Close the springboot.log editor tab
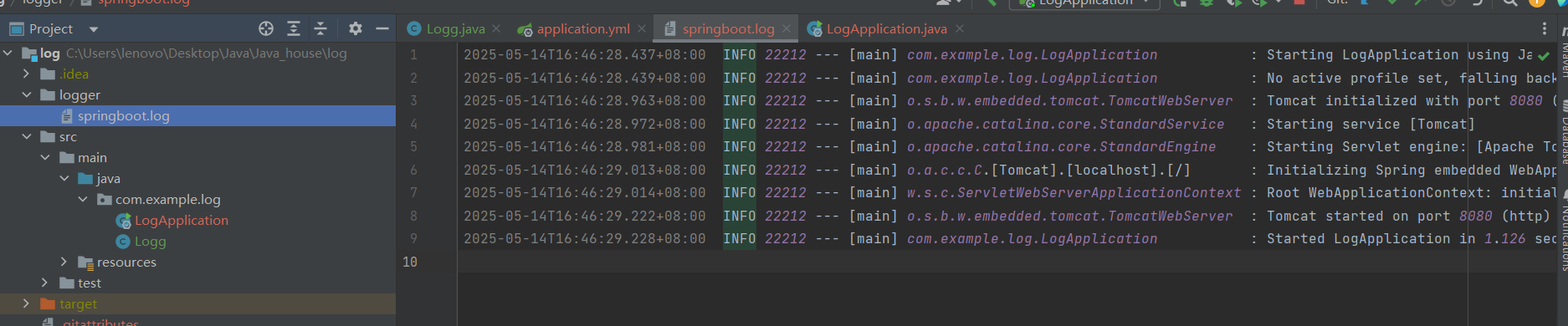 click(787, 28)
